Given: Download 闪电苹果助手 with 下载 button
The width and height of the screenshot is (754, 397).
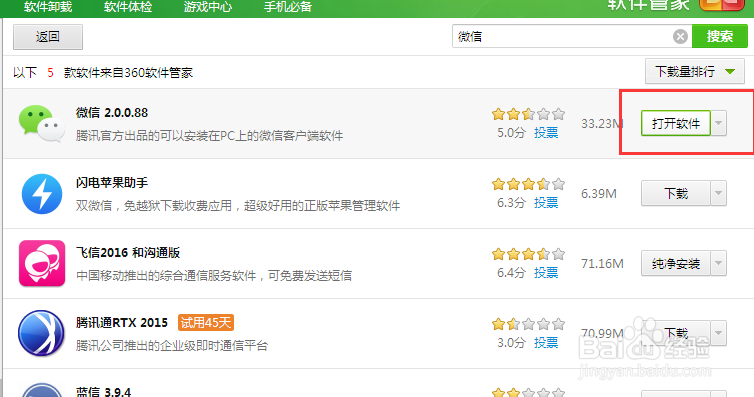Looking at the screenshot, I should [676, 193].
